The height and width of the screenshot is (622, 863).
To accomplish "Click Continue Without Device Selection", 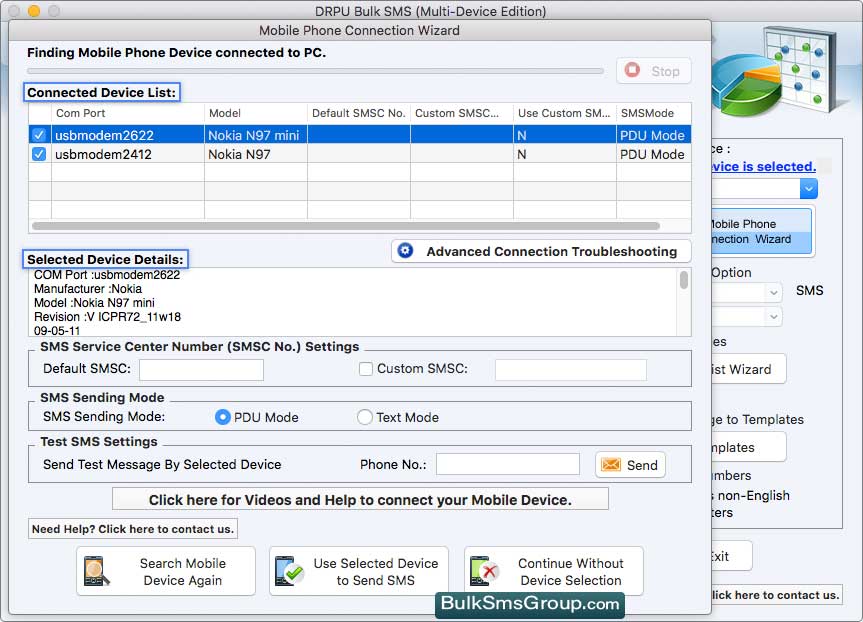I will coord(554,571).
